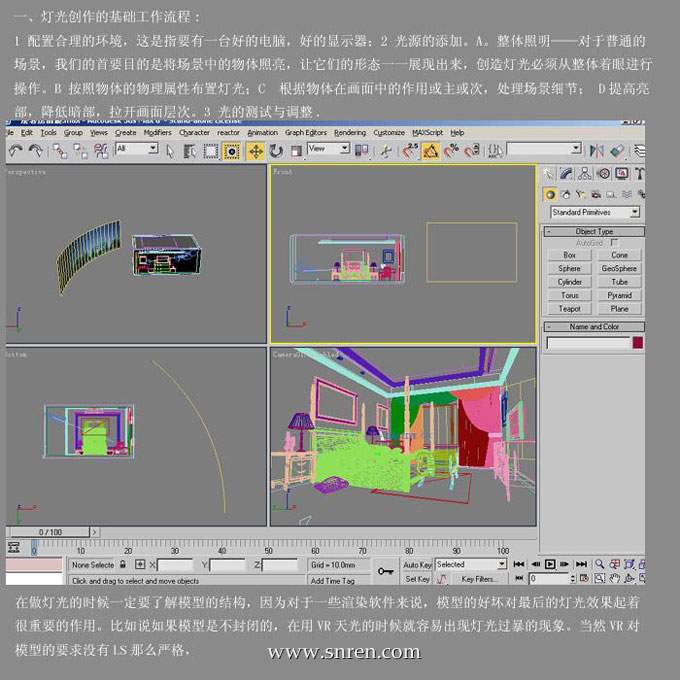Activate the Select and Uniform Scale tool
The height and width of the screenshot is (680, 680).
[296, 151]
